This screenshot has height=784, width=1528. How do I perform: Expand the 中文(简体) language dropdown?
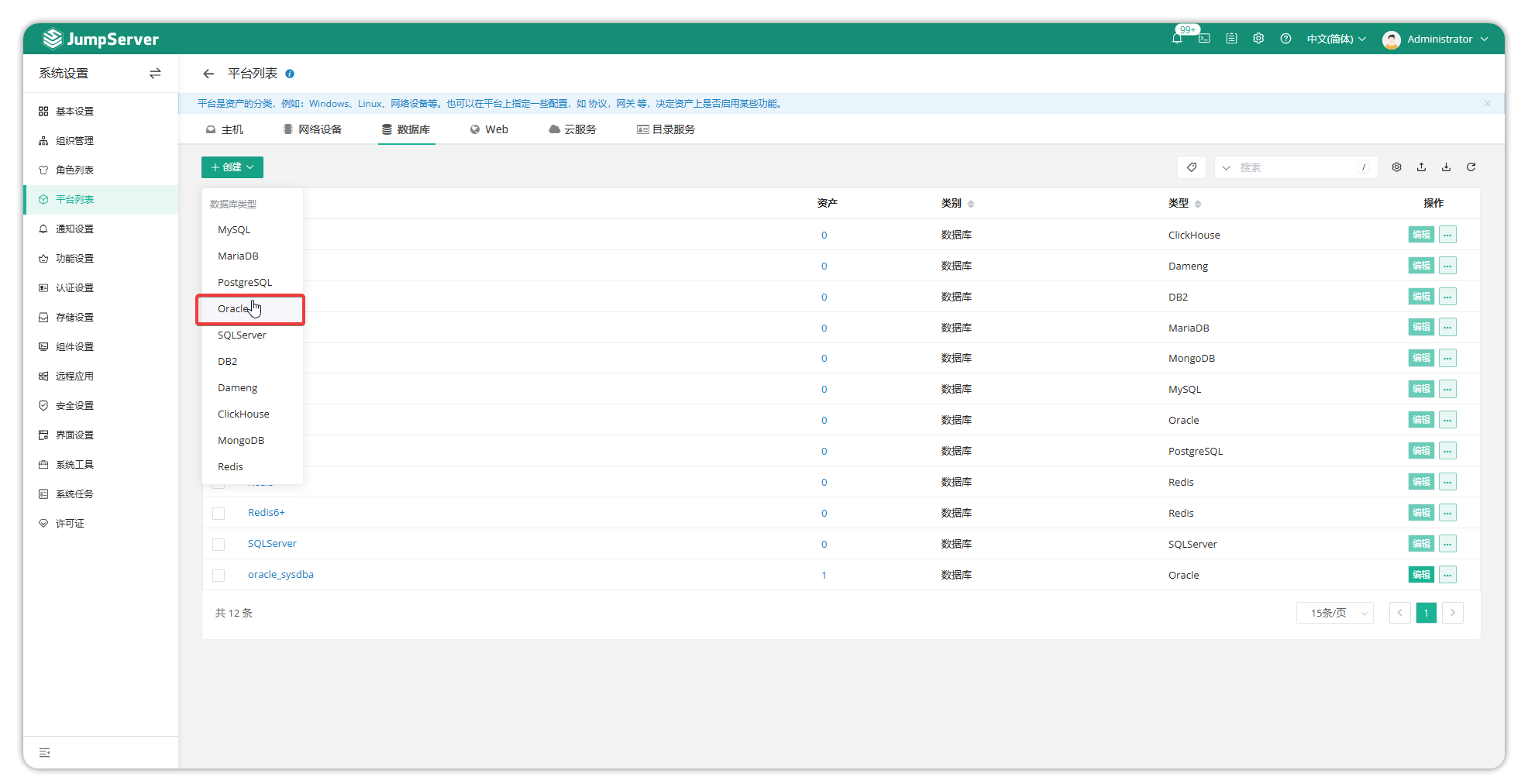coord(1336,39)
